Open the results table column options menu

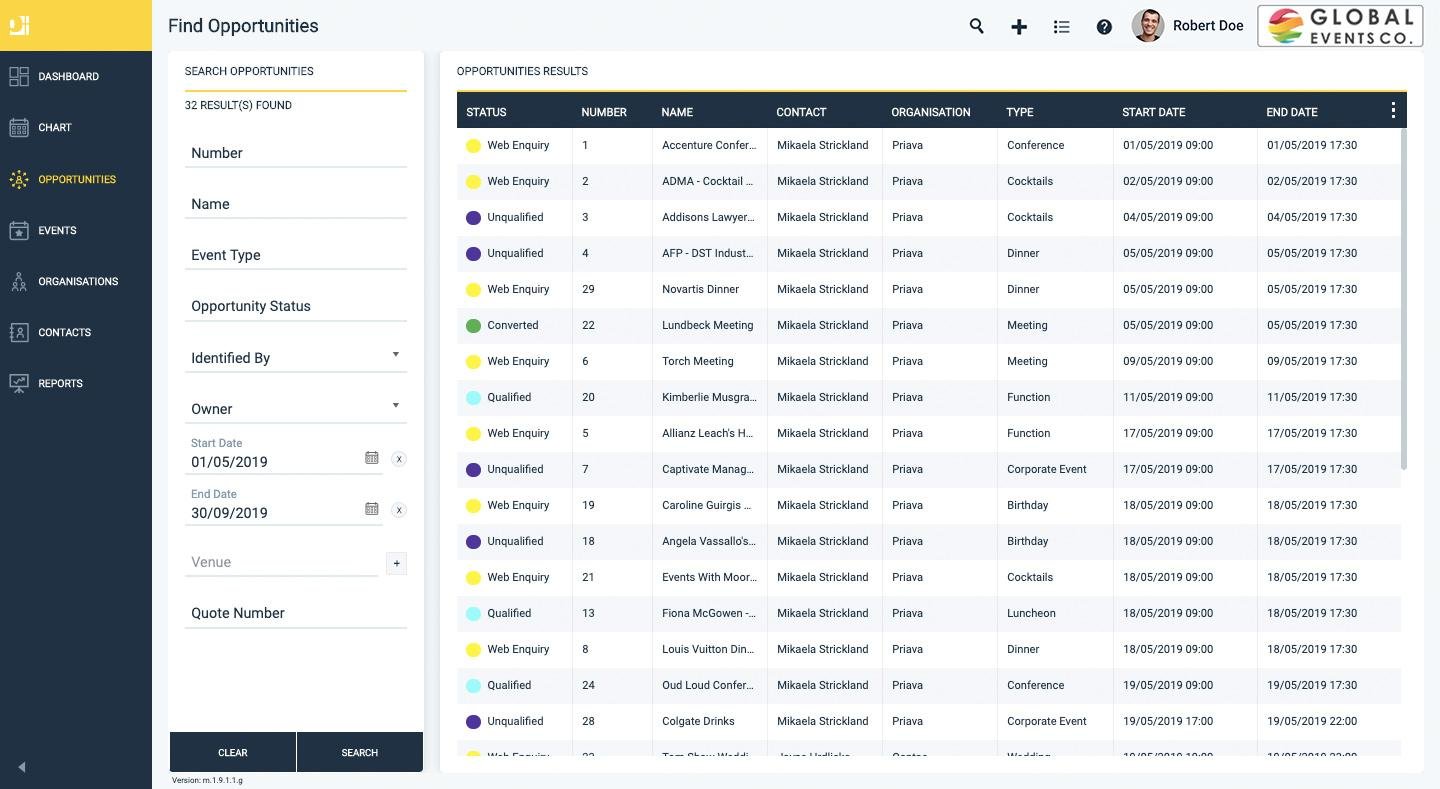pos(1393,111)
